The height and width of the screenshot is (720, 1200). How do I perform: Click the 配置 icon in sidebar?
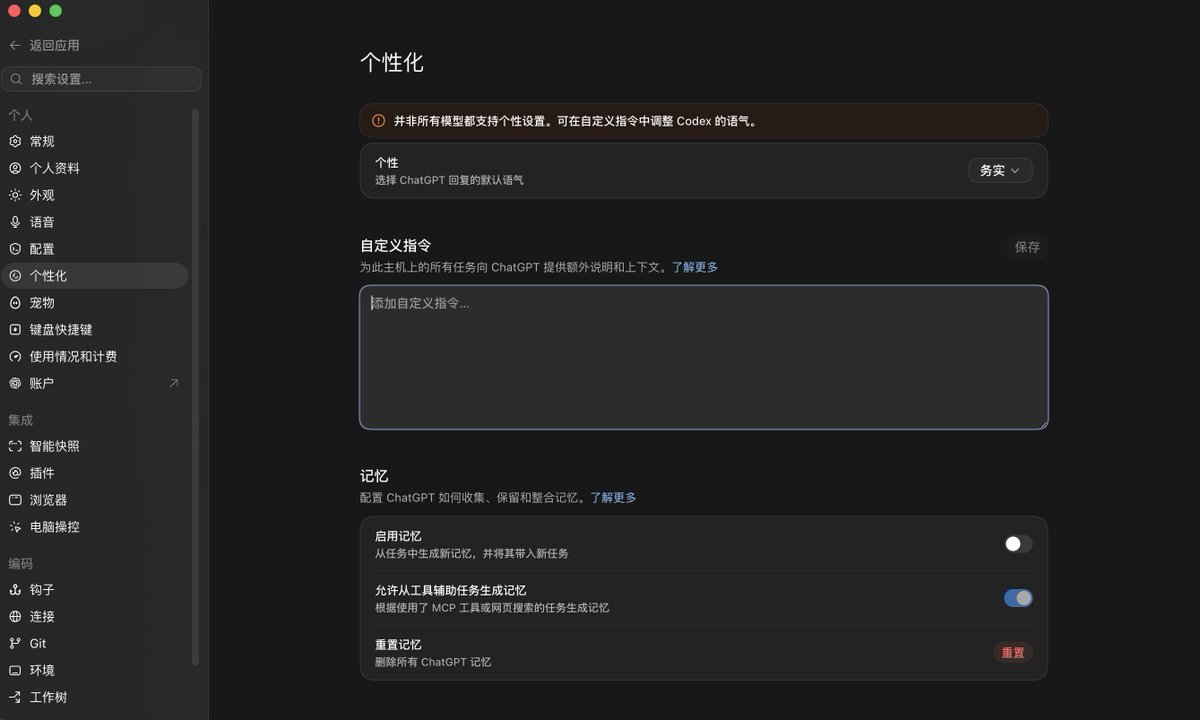[15, 249]
